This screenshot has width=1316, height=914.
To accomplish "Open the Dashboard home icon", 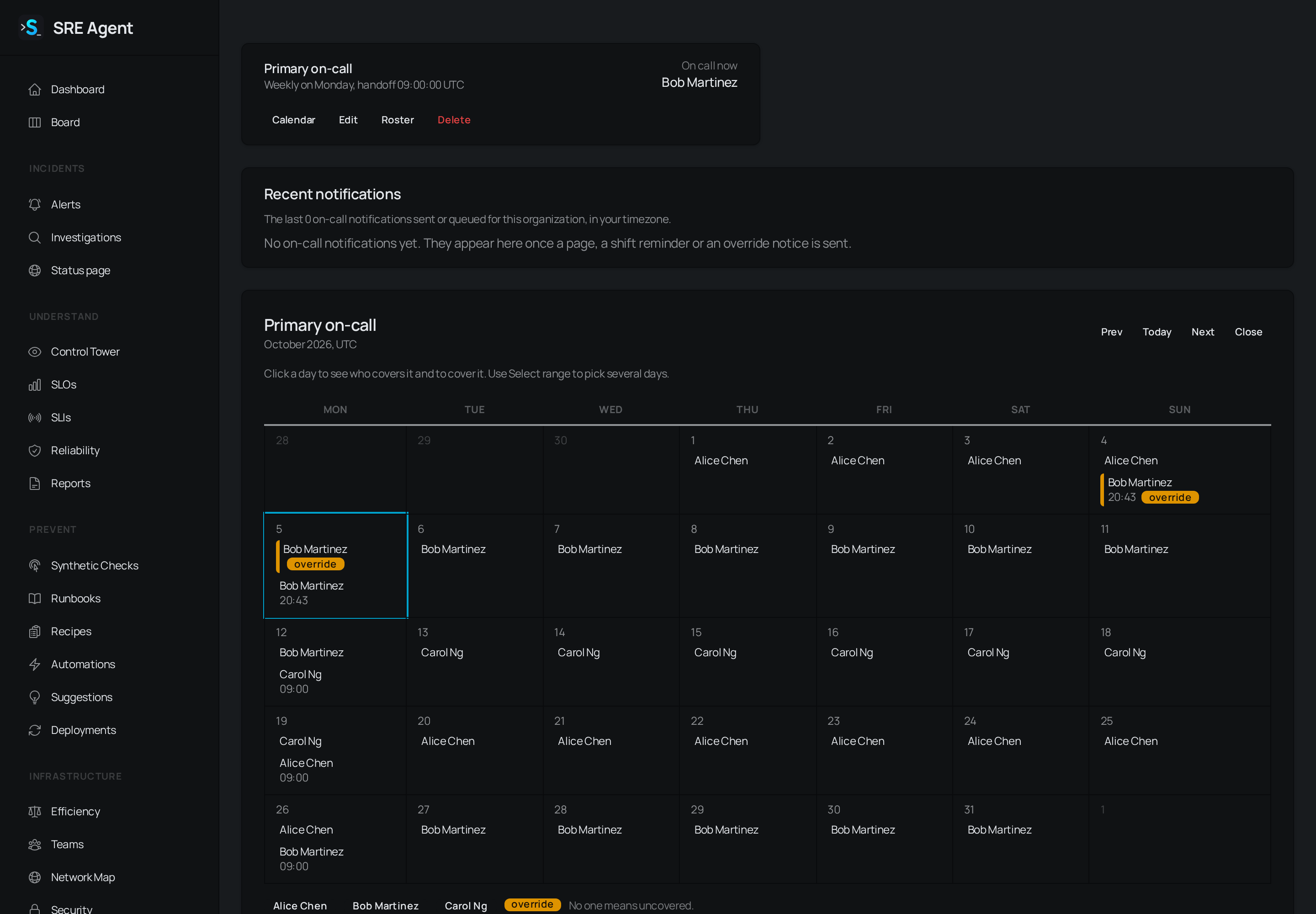I will (35, 89).
